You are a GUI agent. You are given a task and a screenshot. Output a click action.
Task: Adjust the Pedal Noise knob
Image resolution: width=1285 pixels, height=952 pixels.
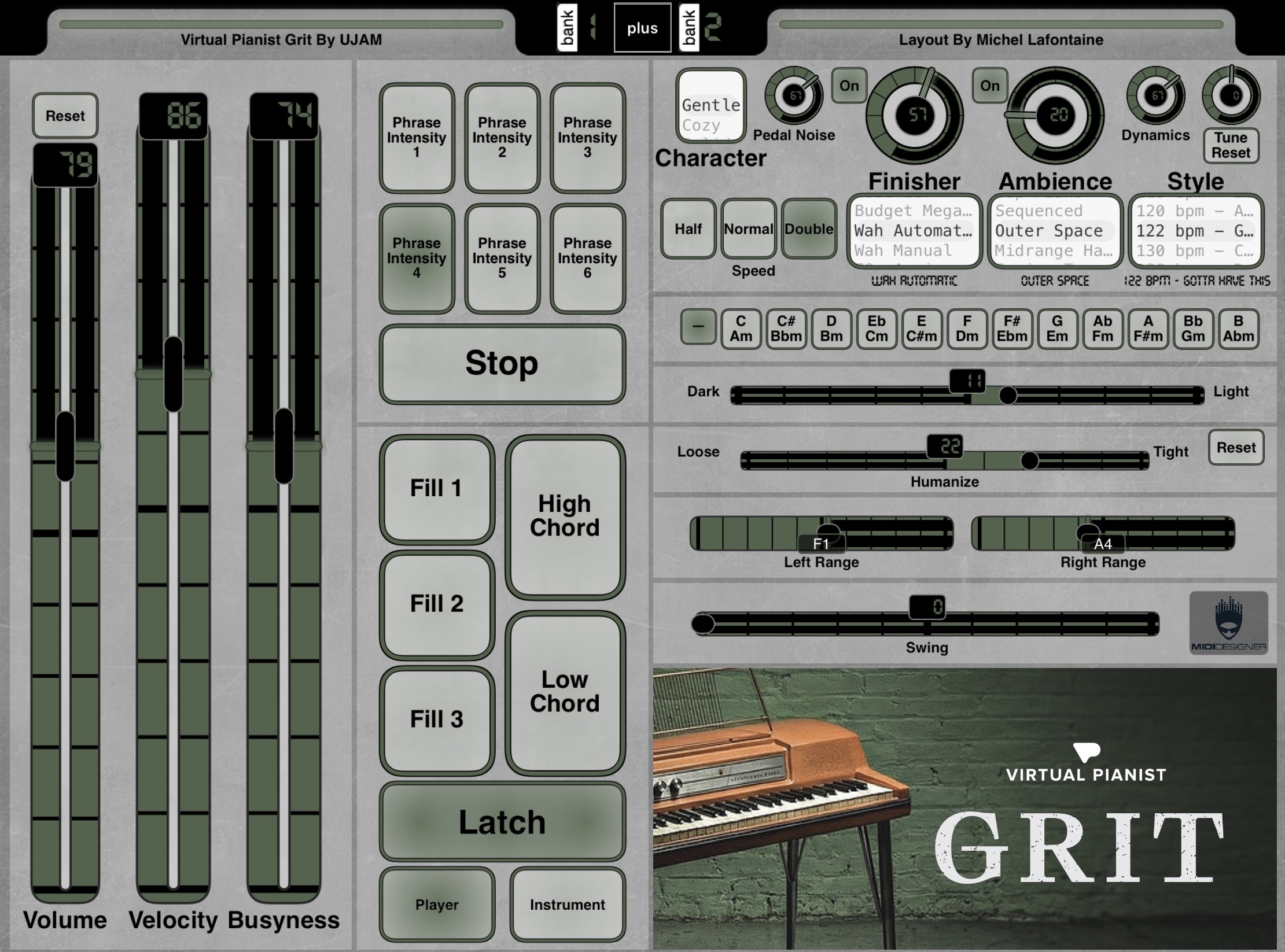(794, 96)
